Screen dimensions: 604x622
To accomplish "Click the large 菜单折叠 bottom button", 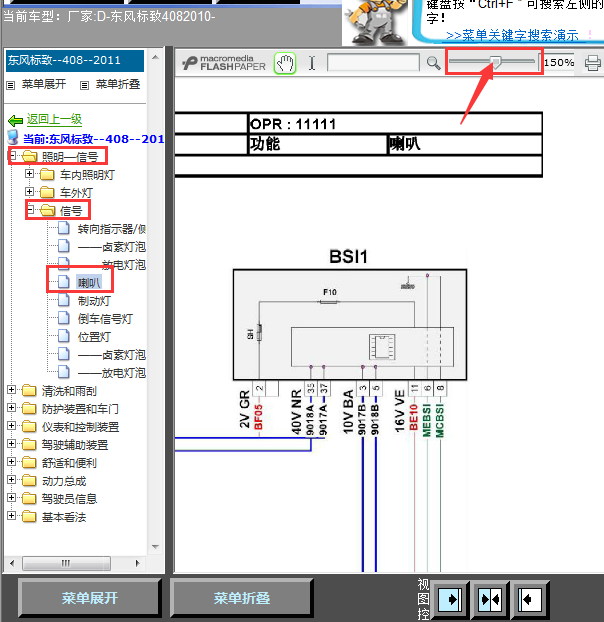I will (x=242, y=598).
